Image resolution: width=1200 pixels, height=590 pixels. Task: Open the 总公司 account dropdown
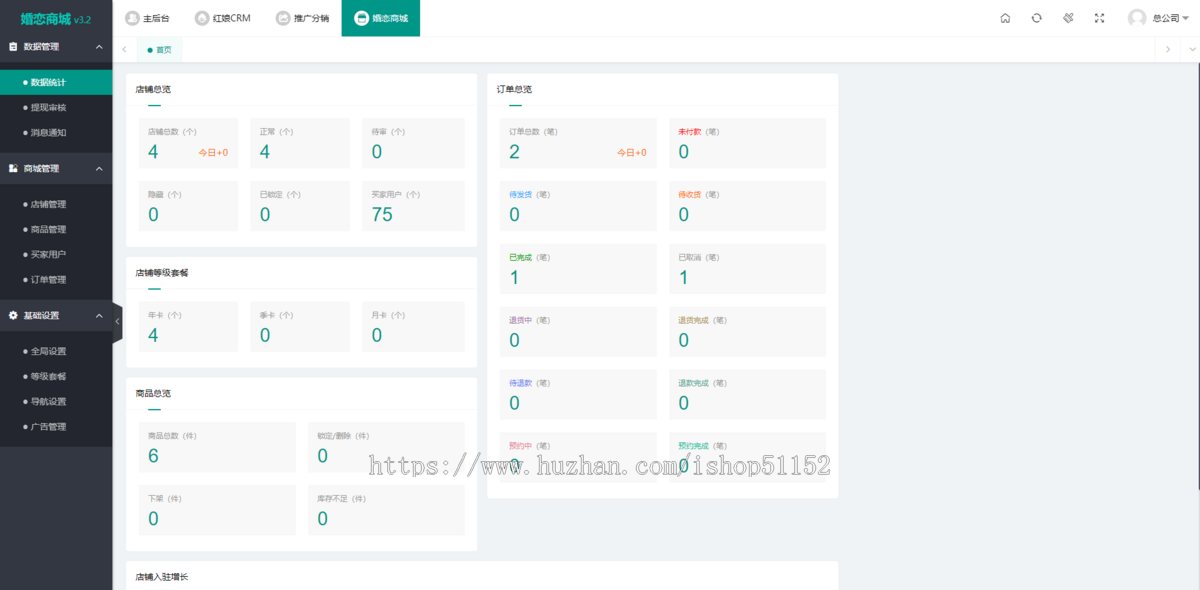point(1173,18)
